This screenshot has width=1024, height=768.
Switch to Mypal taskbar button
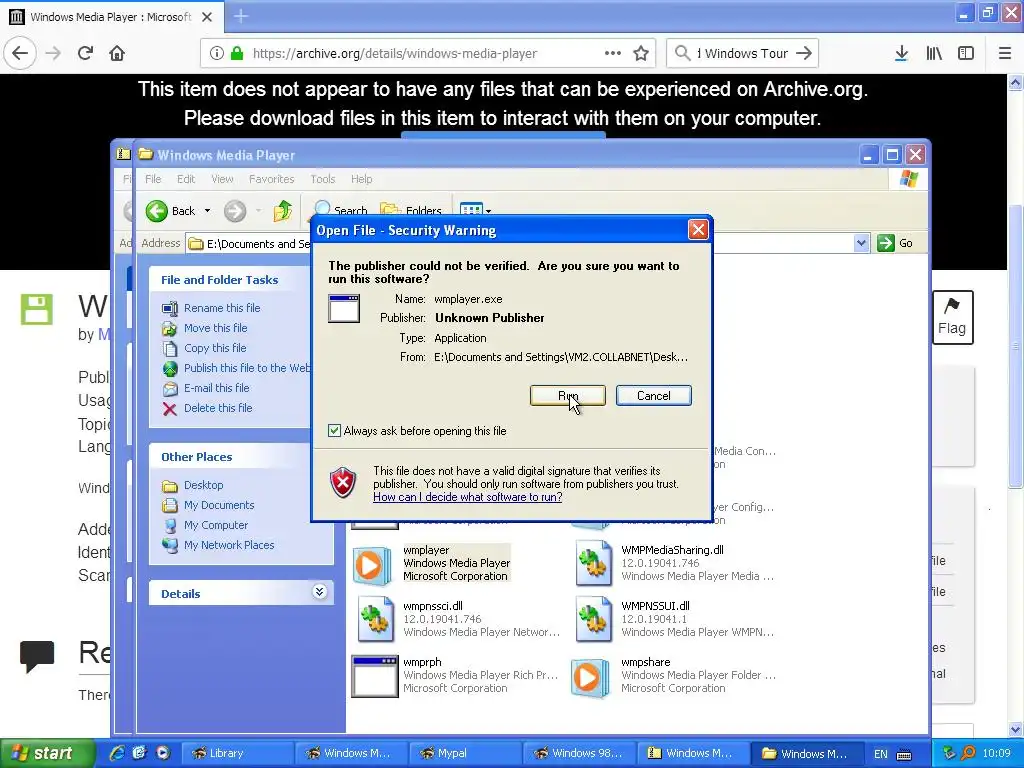click(x=465, y=753)
